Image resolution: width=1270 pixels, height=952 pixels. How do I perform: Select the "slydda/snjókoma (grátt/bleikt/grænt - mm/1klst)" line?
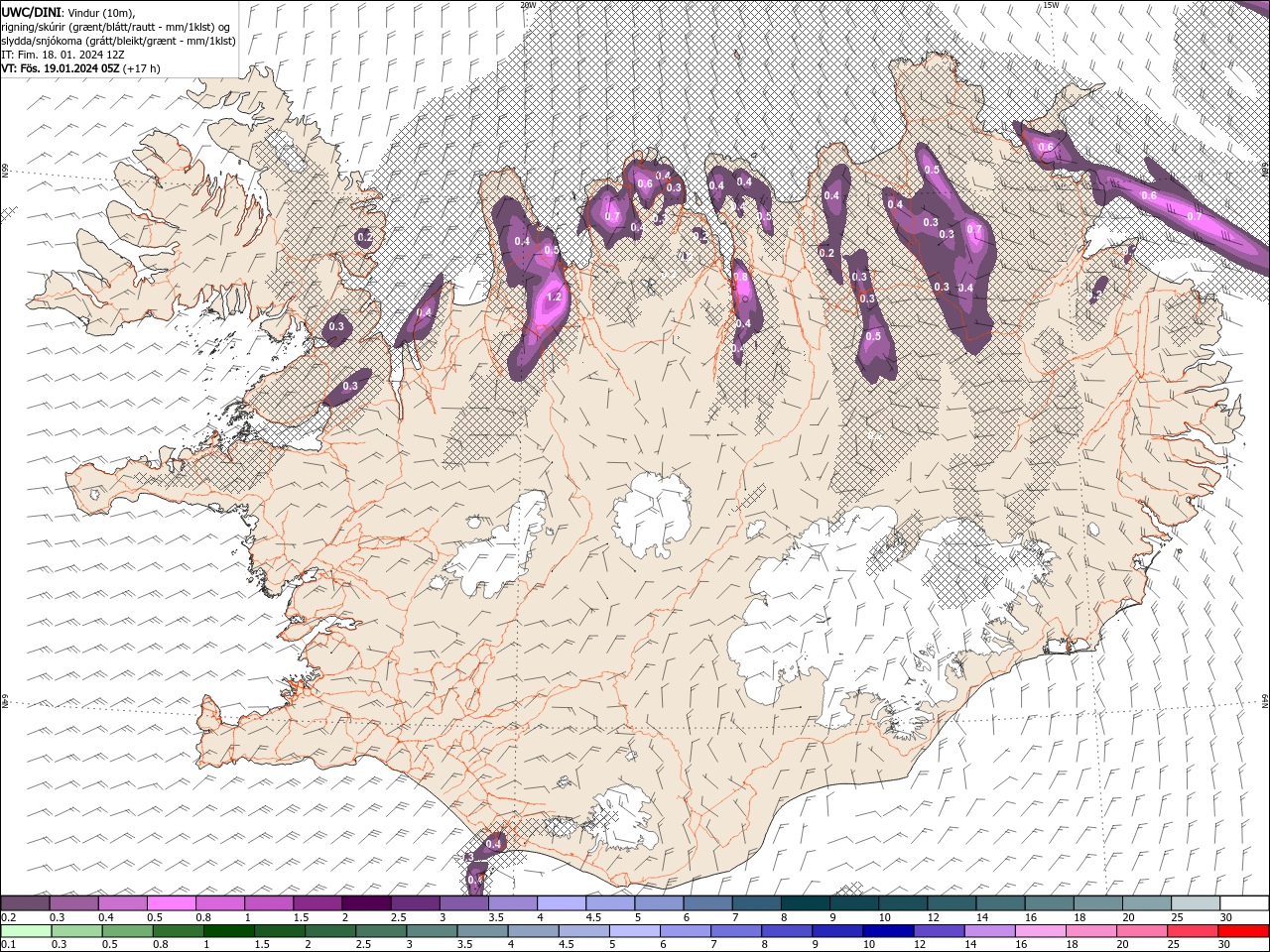click(x=118, y=41)
